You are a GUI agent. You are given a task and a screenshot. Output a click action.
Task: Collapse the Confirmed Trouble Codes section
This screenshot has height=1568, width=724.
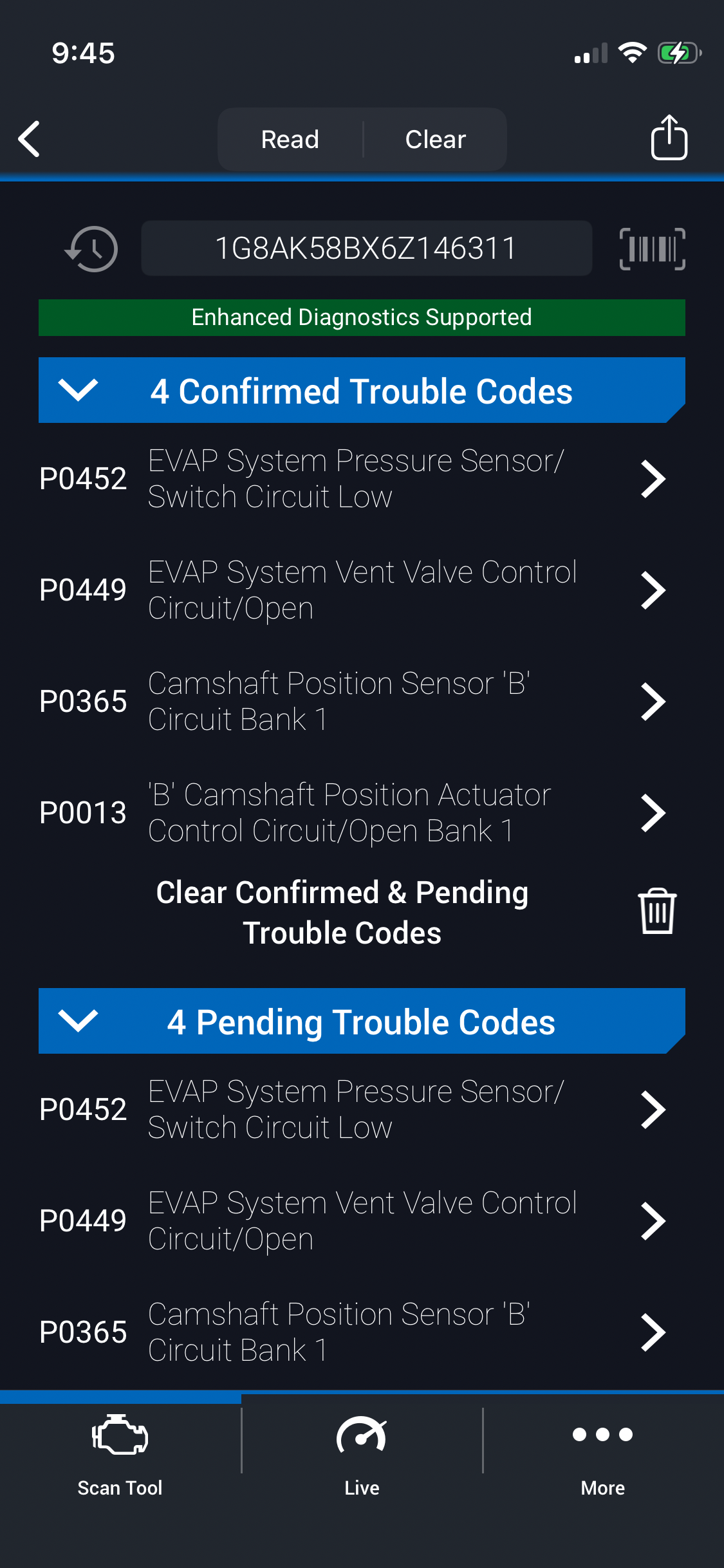tap(78, 390)
